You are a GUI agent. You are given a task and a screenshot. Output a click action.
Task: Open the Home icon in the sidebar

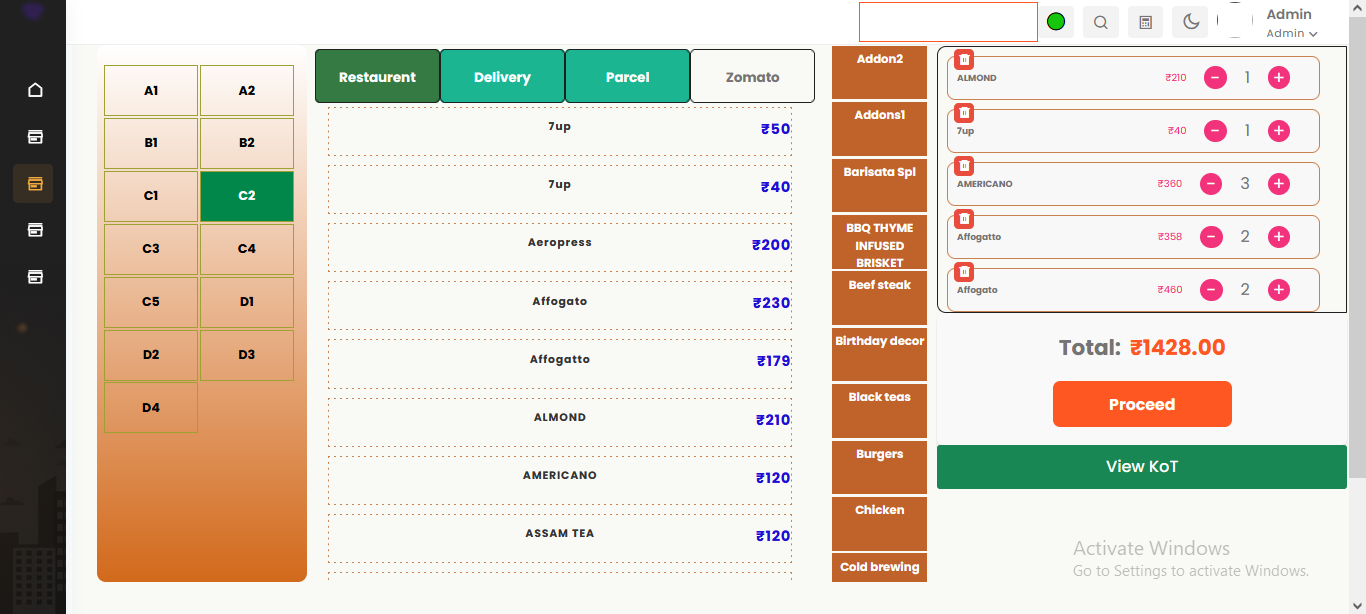(35, 90)
